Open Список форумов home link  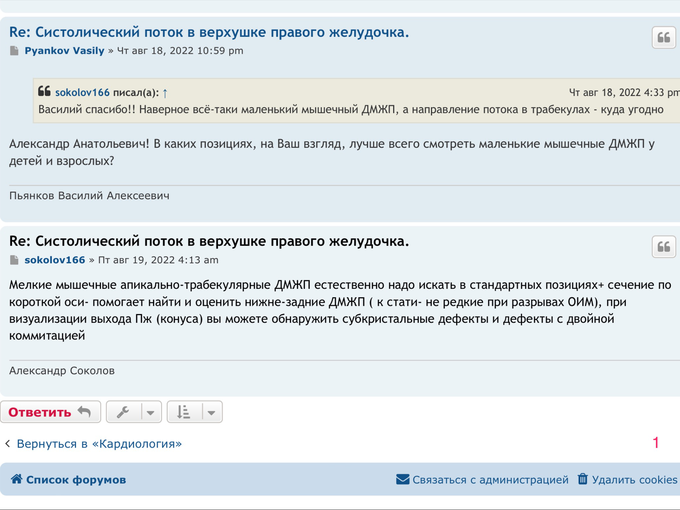(76, 480)
